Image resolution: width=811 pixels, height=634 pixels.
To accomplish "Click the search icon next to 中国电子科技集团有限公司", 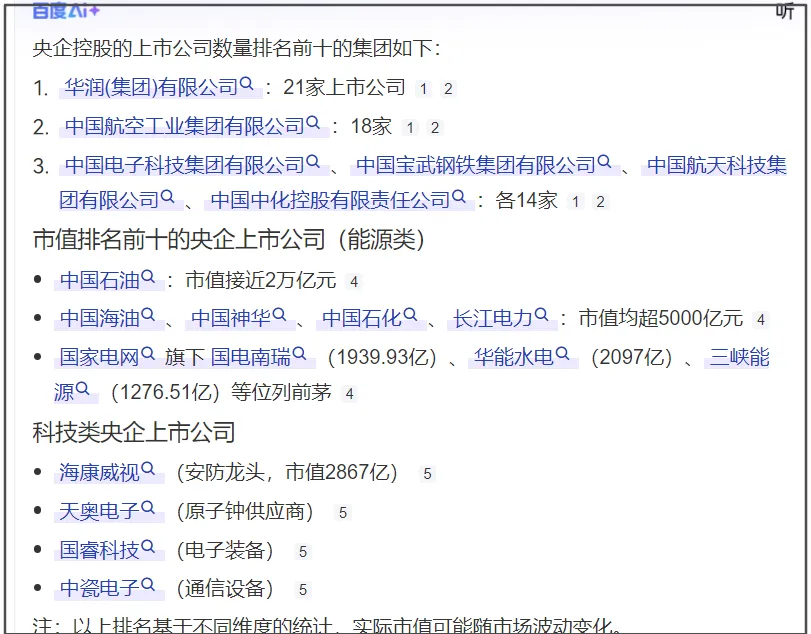I will [x=313, y=161].
